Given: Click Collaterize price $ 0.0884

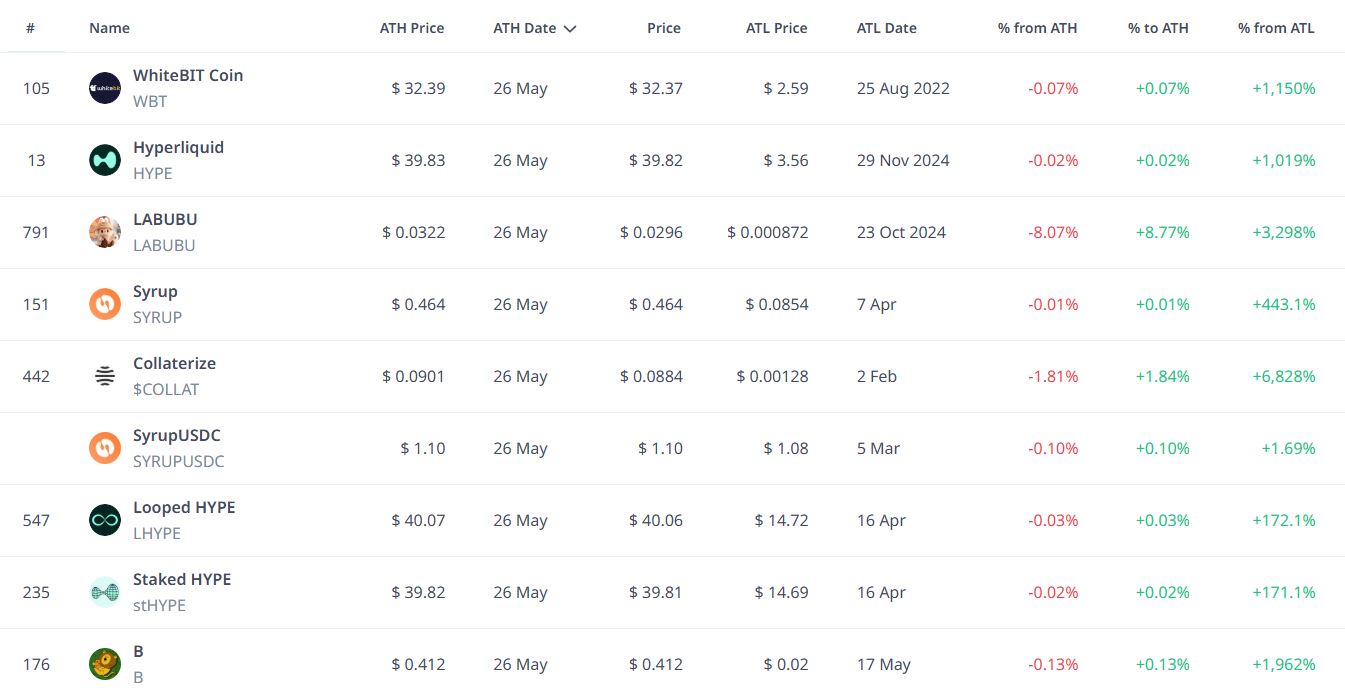Looking at the screenshot, I should [651, 376].
